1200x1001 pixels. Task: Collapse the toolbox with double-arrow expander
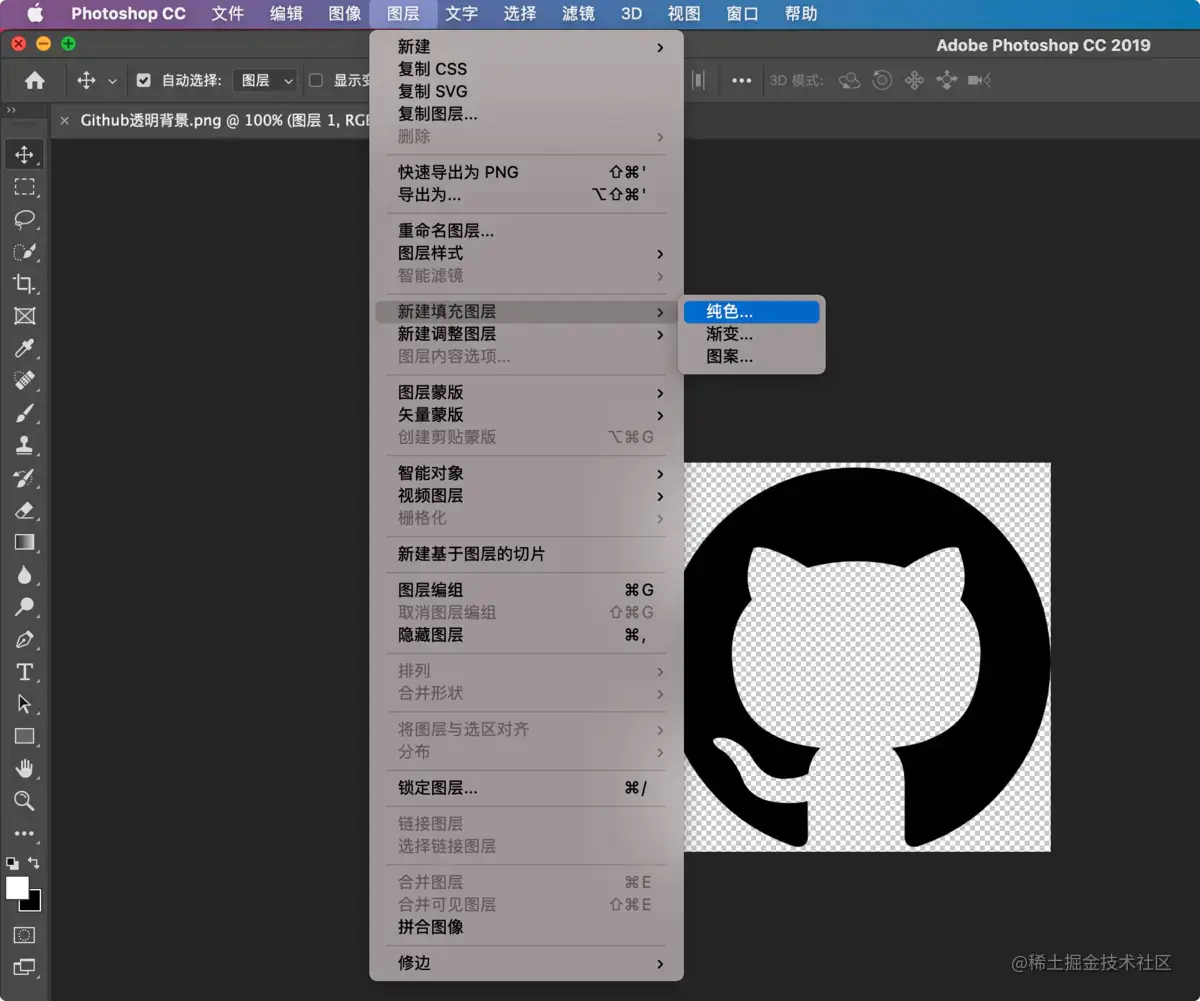11,110
